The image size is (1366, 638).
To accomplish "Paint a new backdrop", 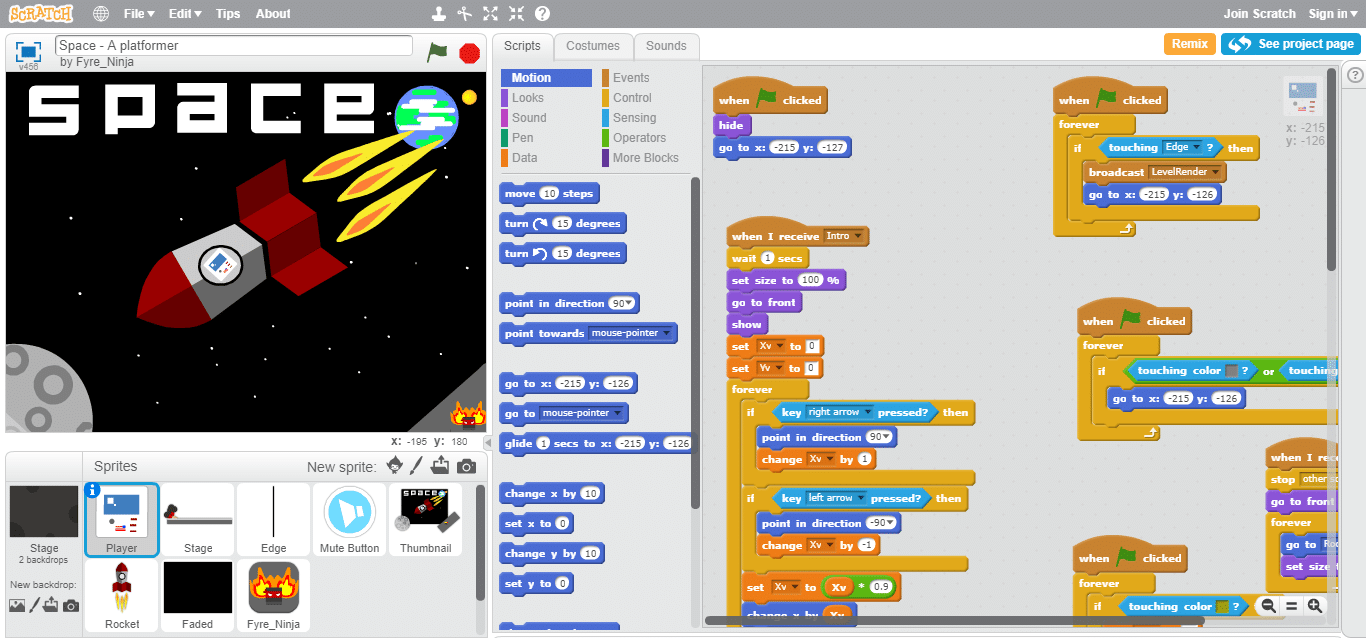I will (34, 605).
